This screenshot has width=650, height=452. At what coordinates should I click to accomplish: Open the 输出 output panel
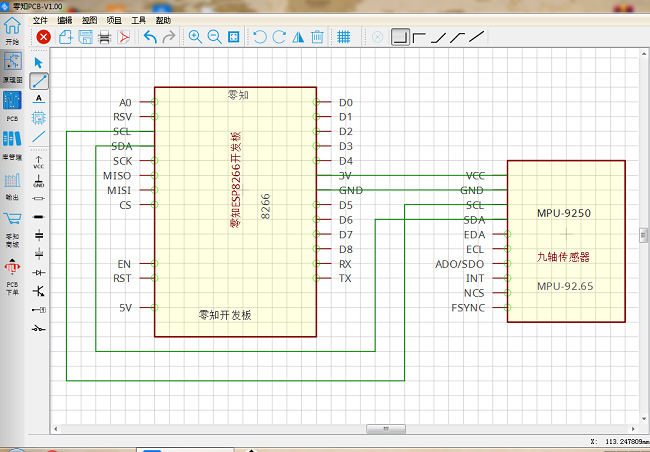click(x=12, y=186)
